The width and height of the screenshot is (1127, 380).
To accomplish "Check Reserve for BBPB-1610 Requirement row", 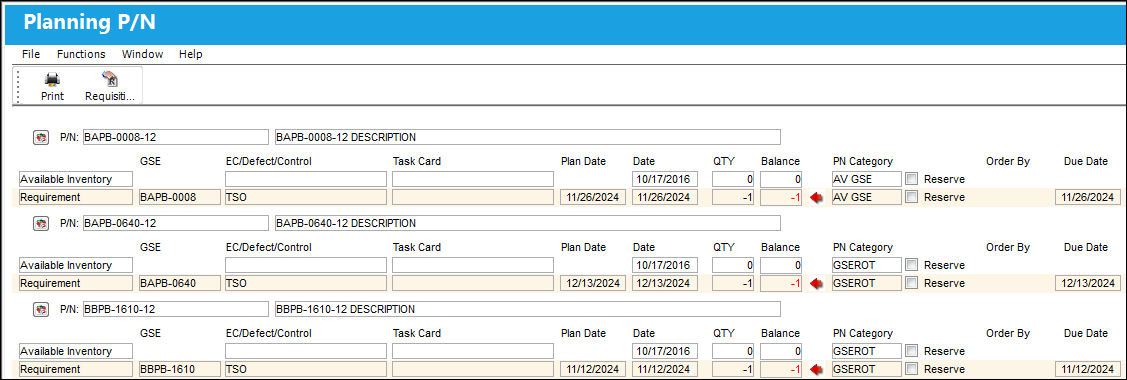I will pos(912,369).
